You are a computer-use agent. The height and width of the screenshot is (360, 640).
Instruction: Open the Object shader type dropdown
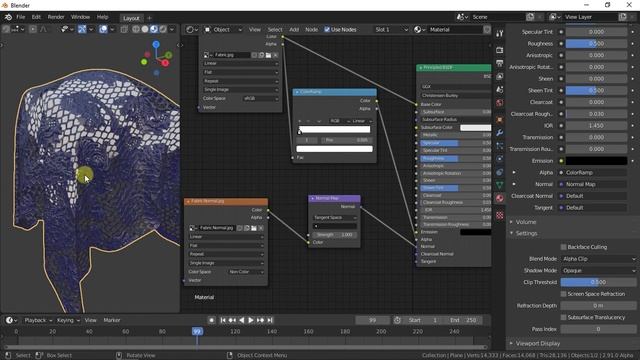pos(223,29)
